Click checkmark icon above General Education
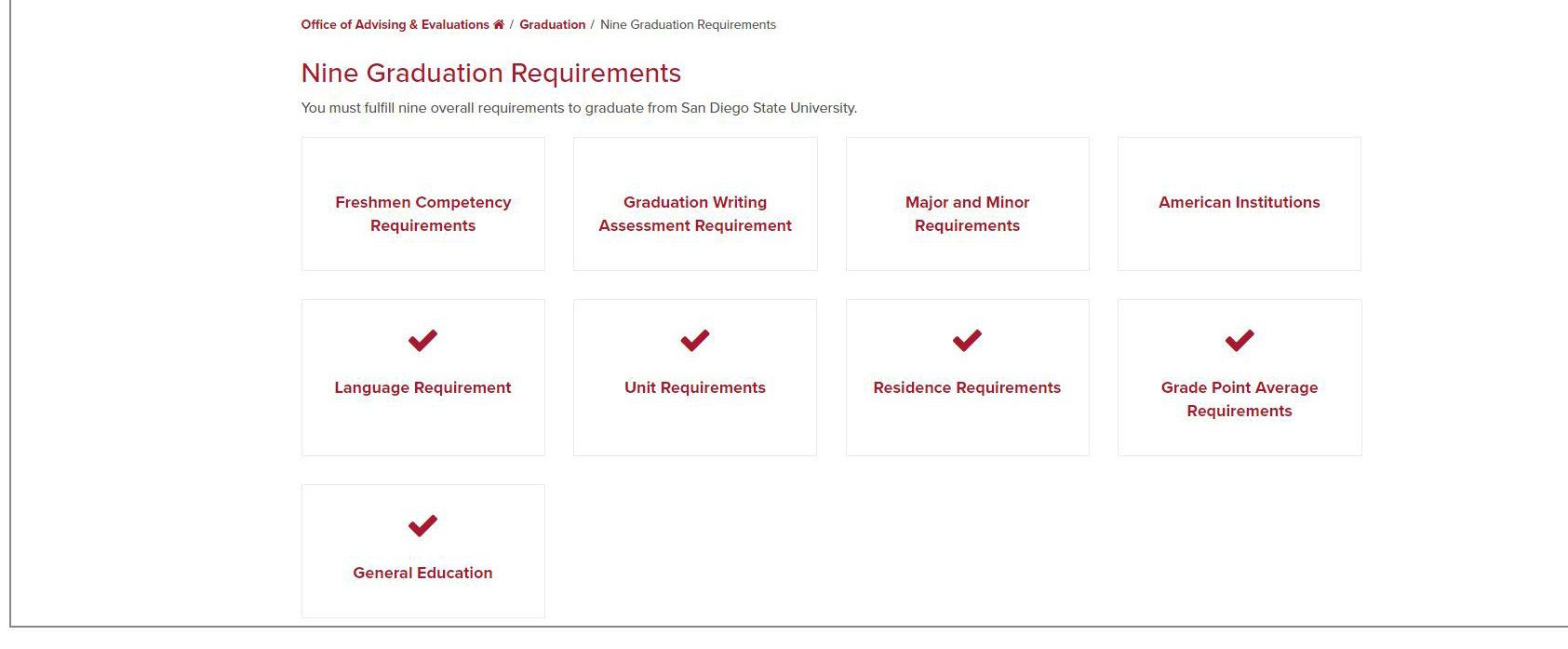1568x649 pixels. pos(422,526)
